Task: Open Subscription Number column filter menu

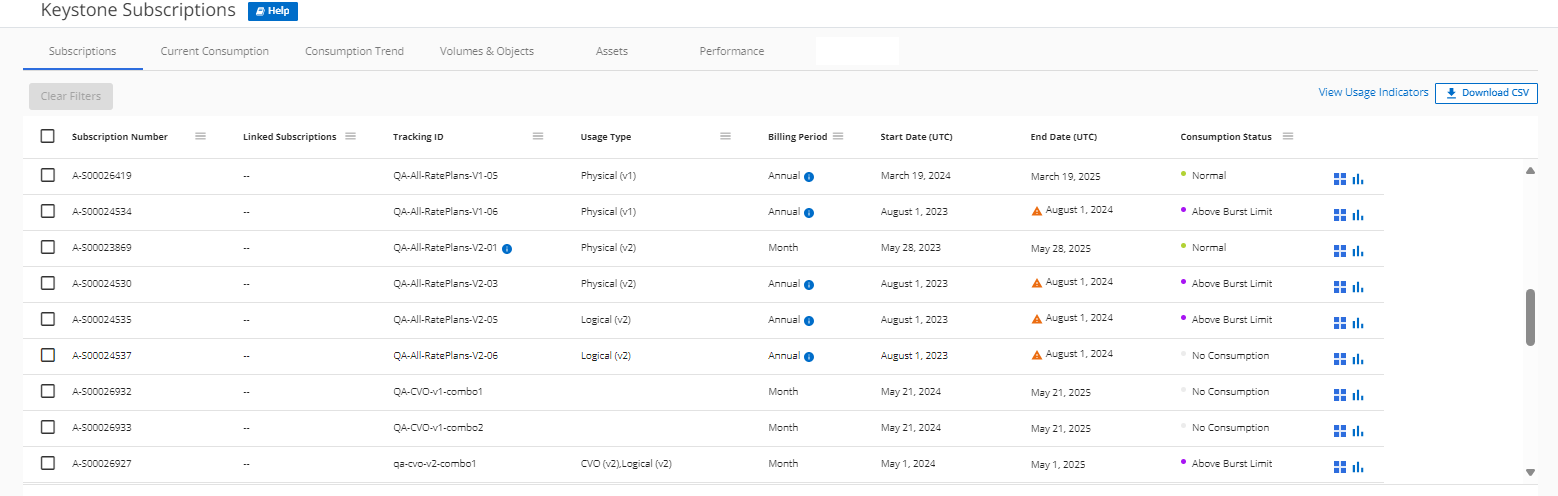Action: [x=200, y=137]
